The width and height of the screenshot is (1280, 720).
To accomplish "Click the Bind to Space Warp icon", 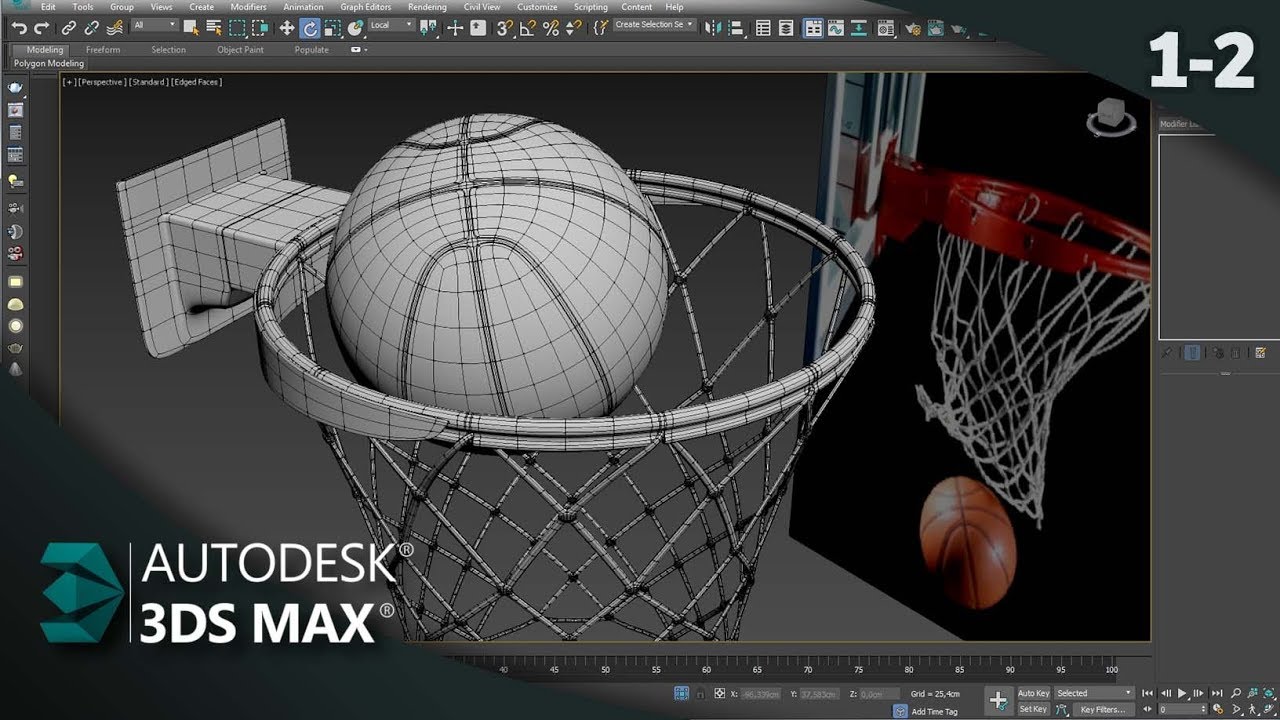I will click(x=115, y=28).
